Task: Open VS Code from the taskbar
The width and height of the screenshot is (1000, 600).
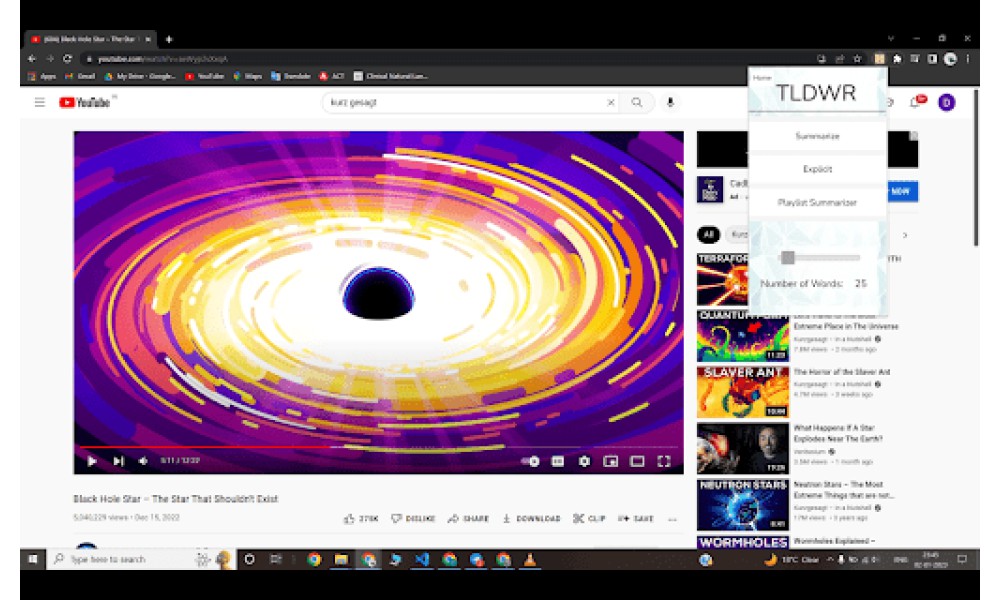Action: (422, 559)
